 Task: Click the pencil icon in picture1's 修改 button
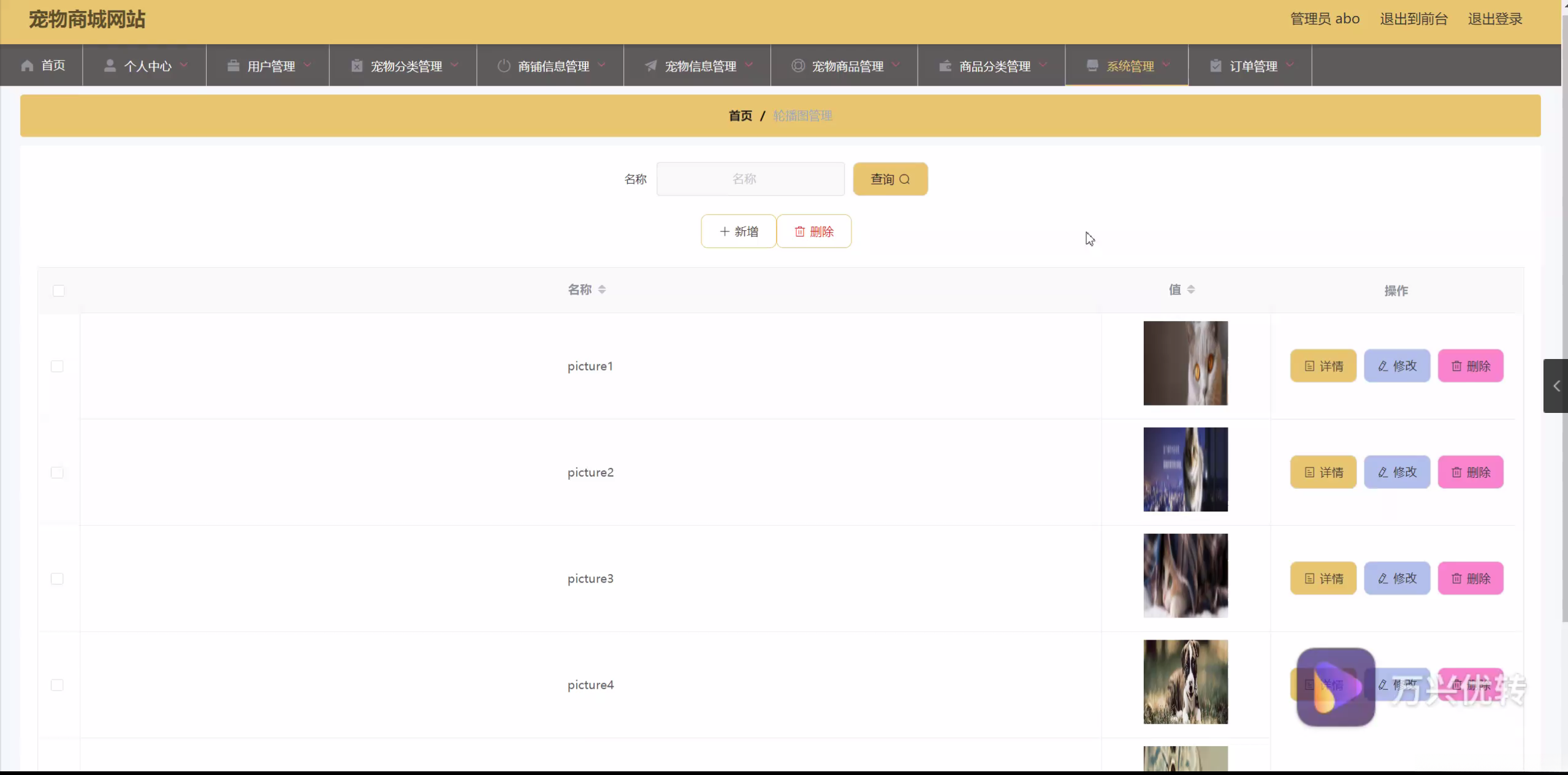(x=1383, y=366)
